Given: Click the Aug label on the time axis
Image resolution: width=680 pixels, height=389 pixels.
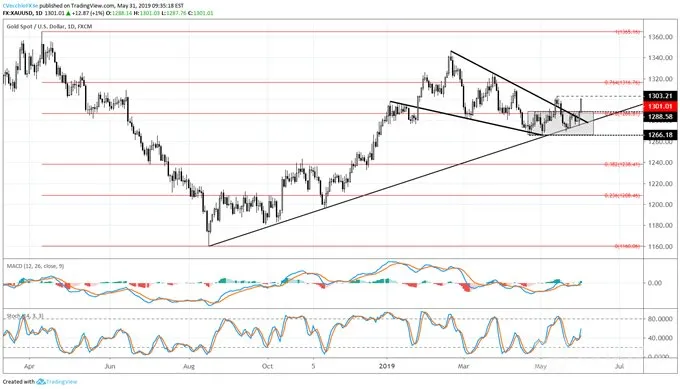Looking at the screenshot, I should click(189, 366).
